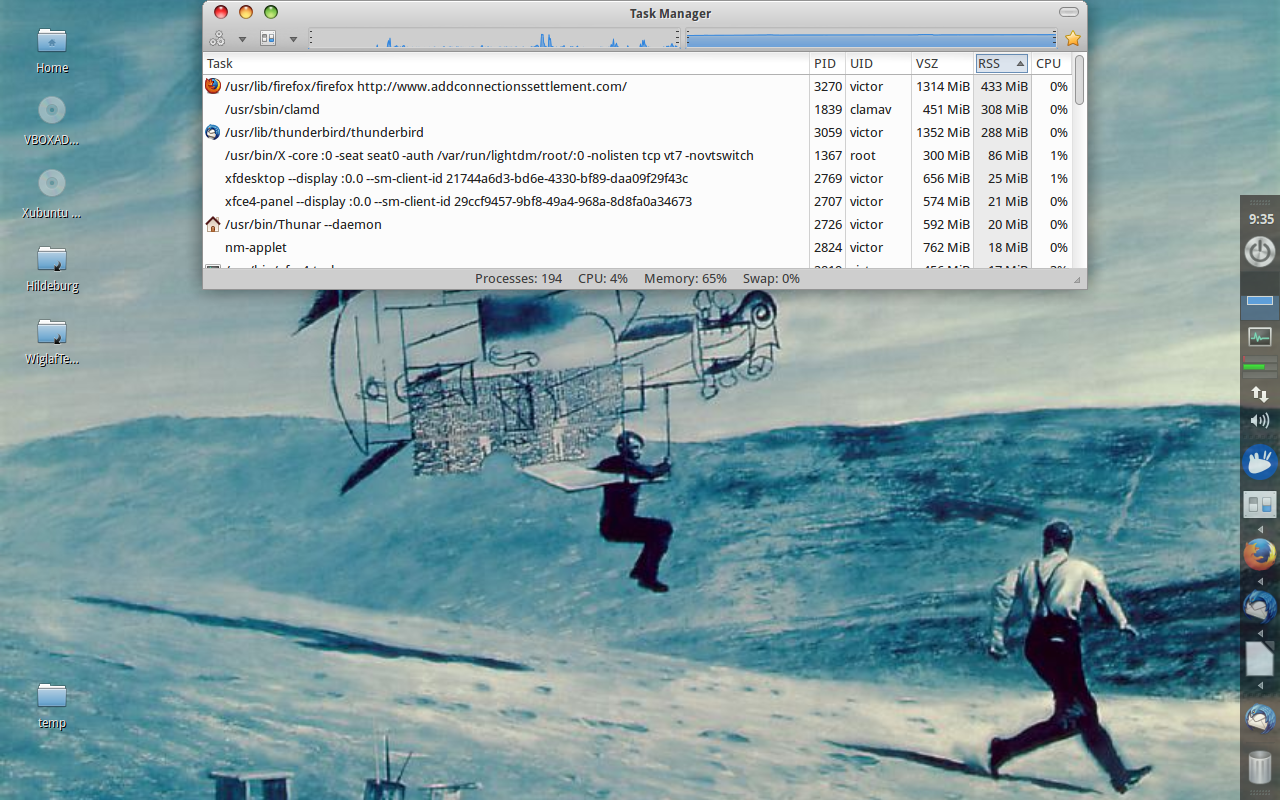Screen dimensions: 1280x800
Task: Click the memory usage graph bar
Action: tap(871, 39)
